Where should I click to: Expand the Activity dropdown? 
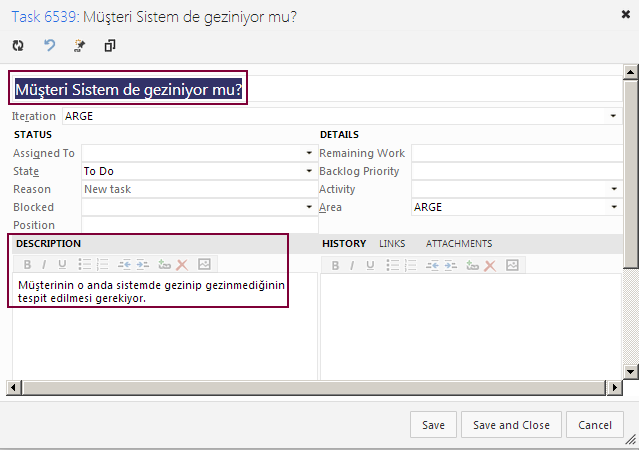(x=613, y=189)
